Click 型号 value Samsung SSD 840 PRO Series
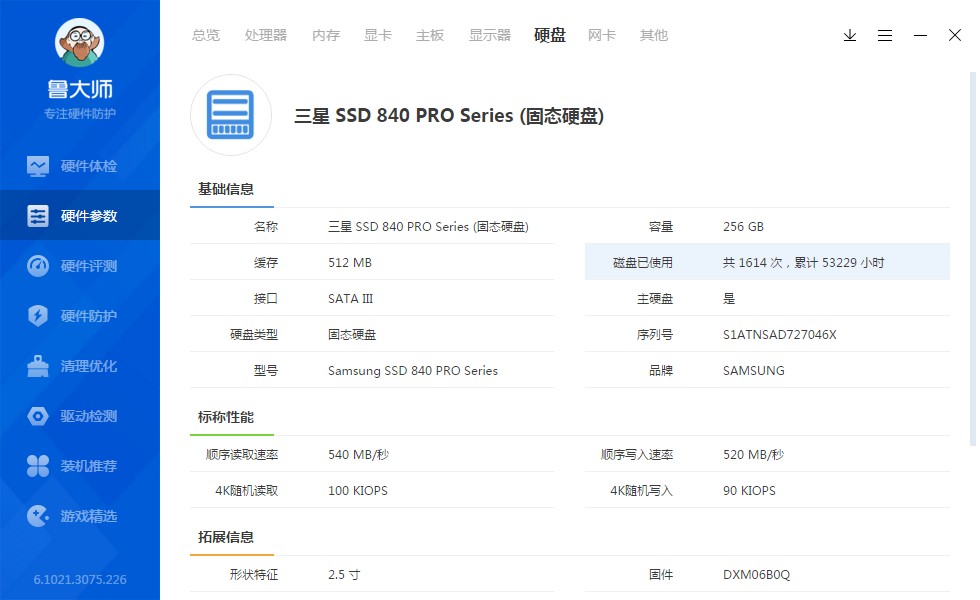Image resolution: width=980 pixels, height=600 pixels. pos(412,371)
